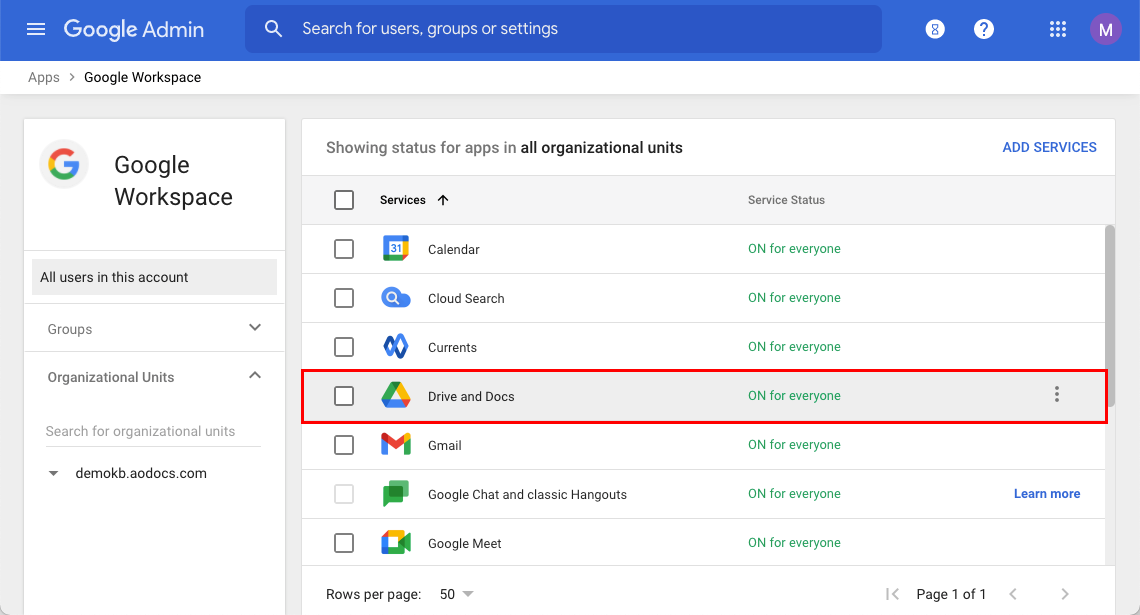Collapse the Organizational Units section
1140x615 pixels.
click(x=255, y=376)
